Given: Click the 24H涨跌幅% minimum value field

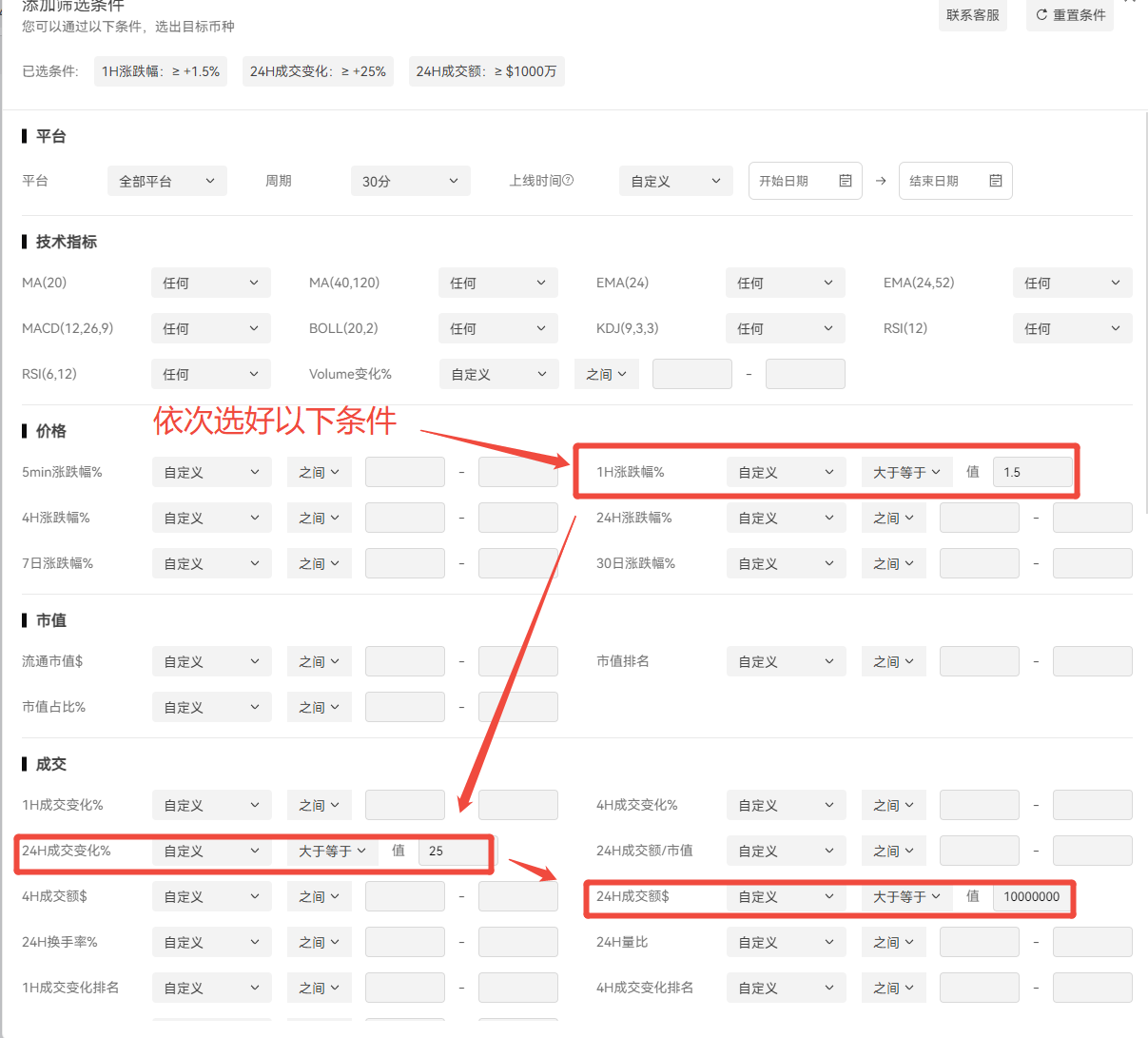Looking at the screenshot, I should pos(980,518).
